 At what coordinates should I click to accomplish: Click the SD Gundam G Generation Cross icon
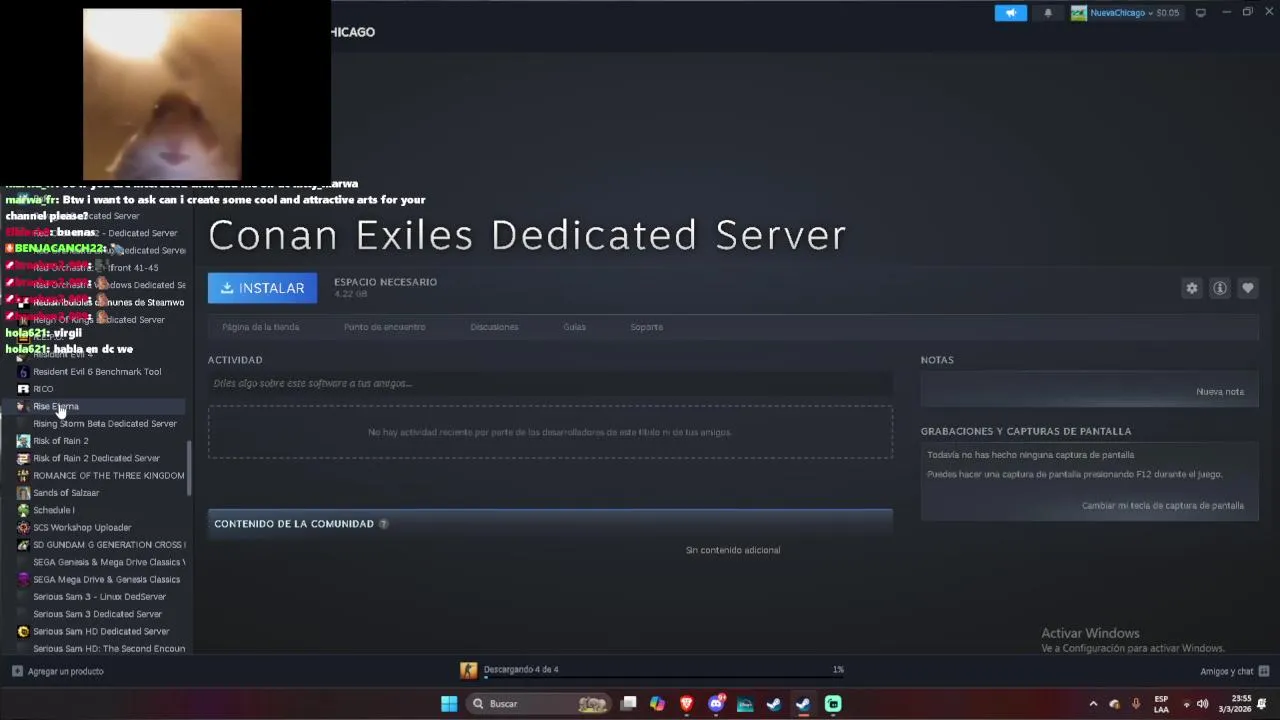click(23, 545)
